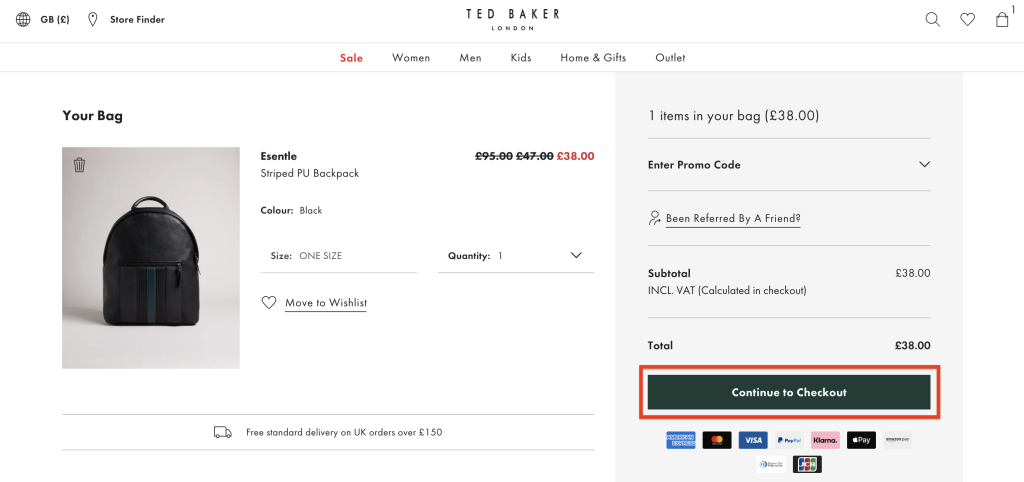This screenshot has width=1024, height=482.
Task: Click the heart icon beside Move to Wishlist
Action: coord(268,302)
